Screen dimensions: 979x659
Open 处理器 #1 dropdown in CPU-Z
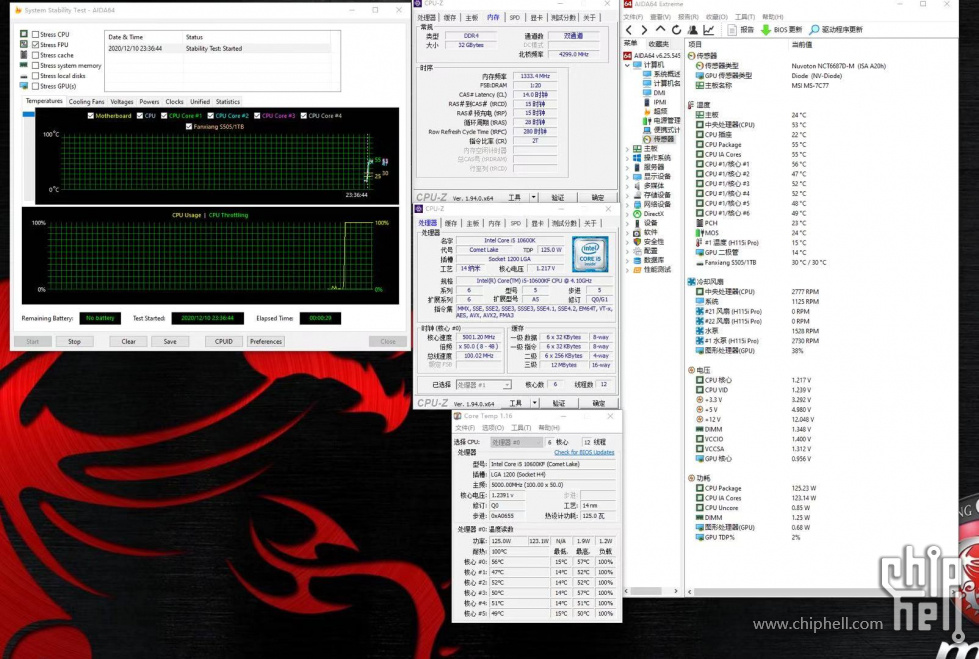pos(484,385)
